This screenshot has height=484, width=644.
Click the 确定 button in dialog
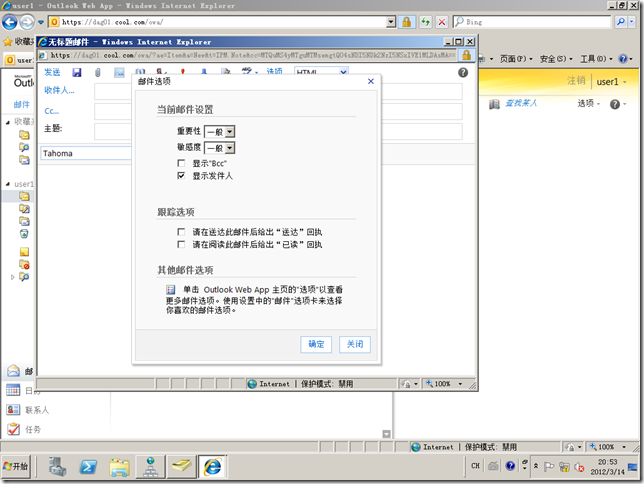coord(316,344)
